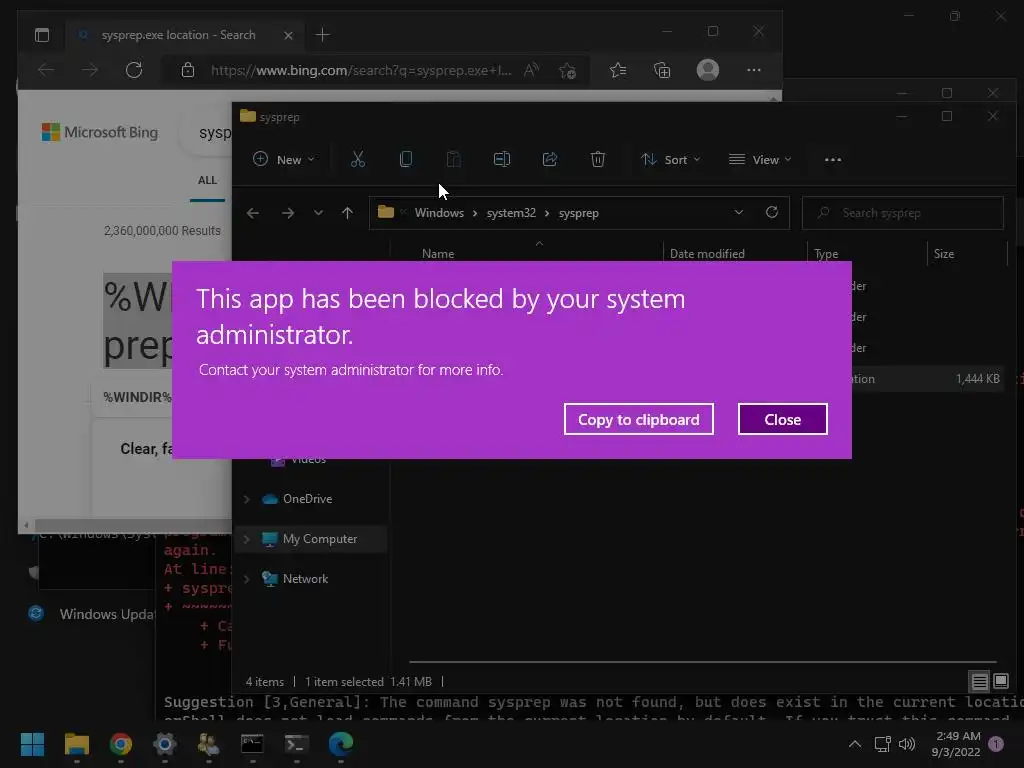Image resolution: width=1024 pixels, height=768 pixels.
Task: Sort by Date modified column header
Action: click(707, 253)
